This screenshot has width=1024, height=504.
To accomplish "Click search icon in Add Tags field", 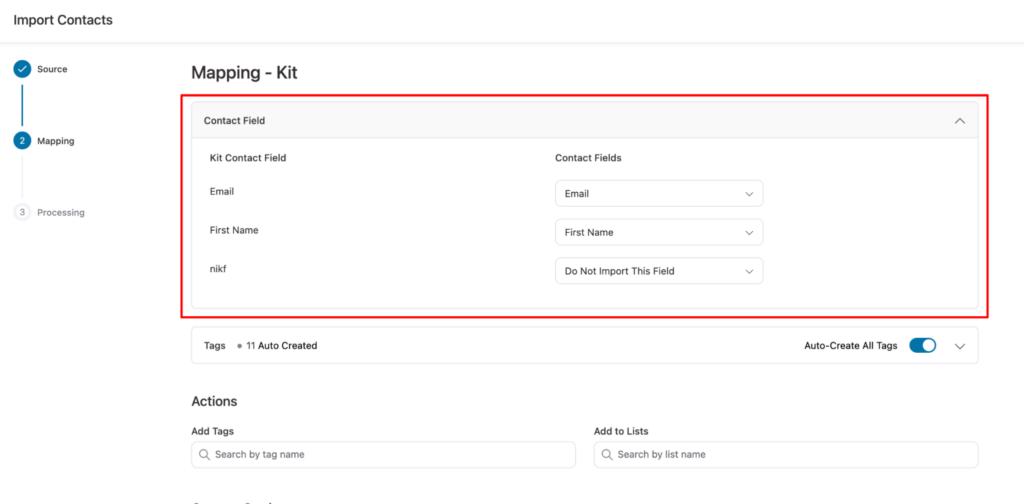I will point(204,454).
